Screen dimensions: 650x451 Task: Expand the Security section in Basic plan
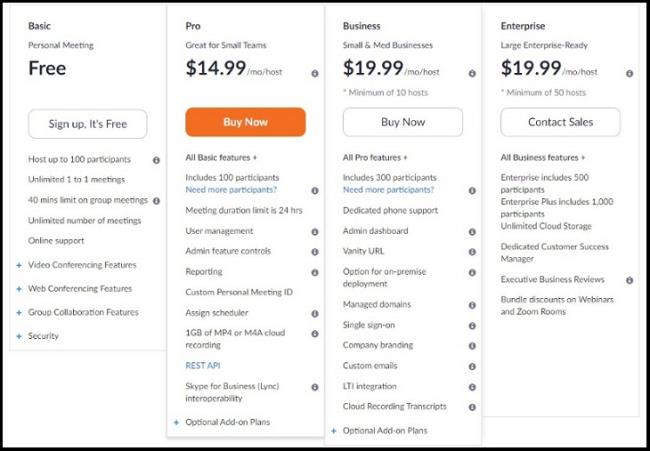[43, 336]
